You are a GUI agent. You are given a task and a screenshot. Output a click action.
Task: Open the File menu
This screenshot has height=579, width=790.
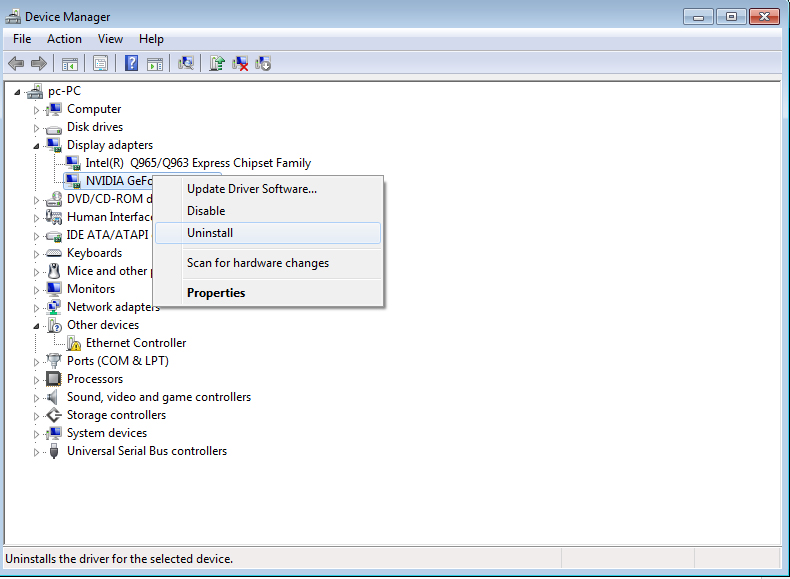click(22, 39)
